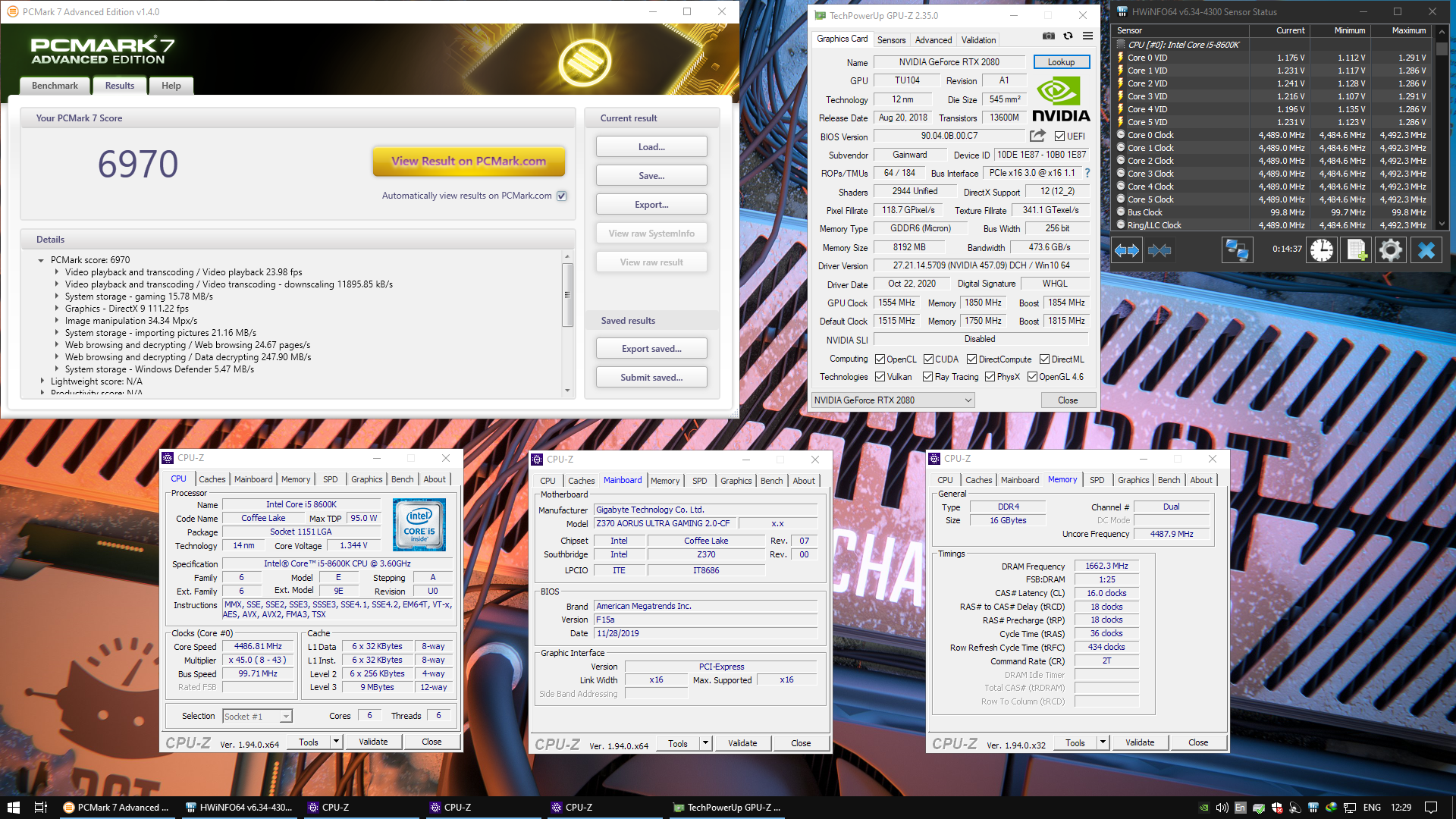The image size is (1456, 819).
Task: Toggle DirectCompute checkbox in GPU-Z
Action: (971, 359)
